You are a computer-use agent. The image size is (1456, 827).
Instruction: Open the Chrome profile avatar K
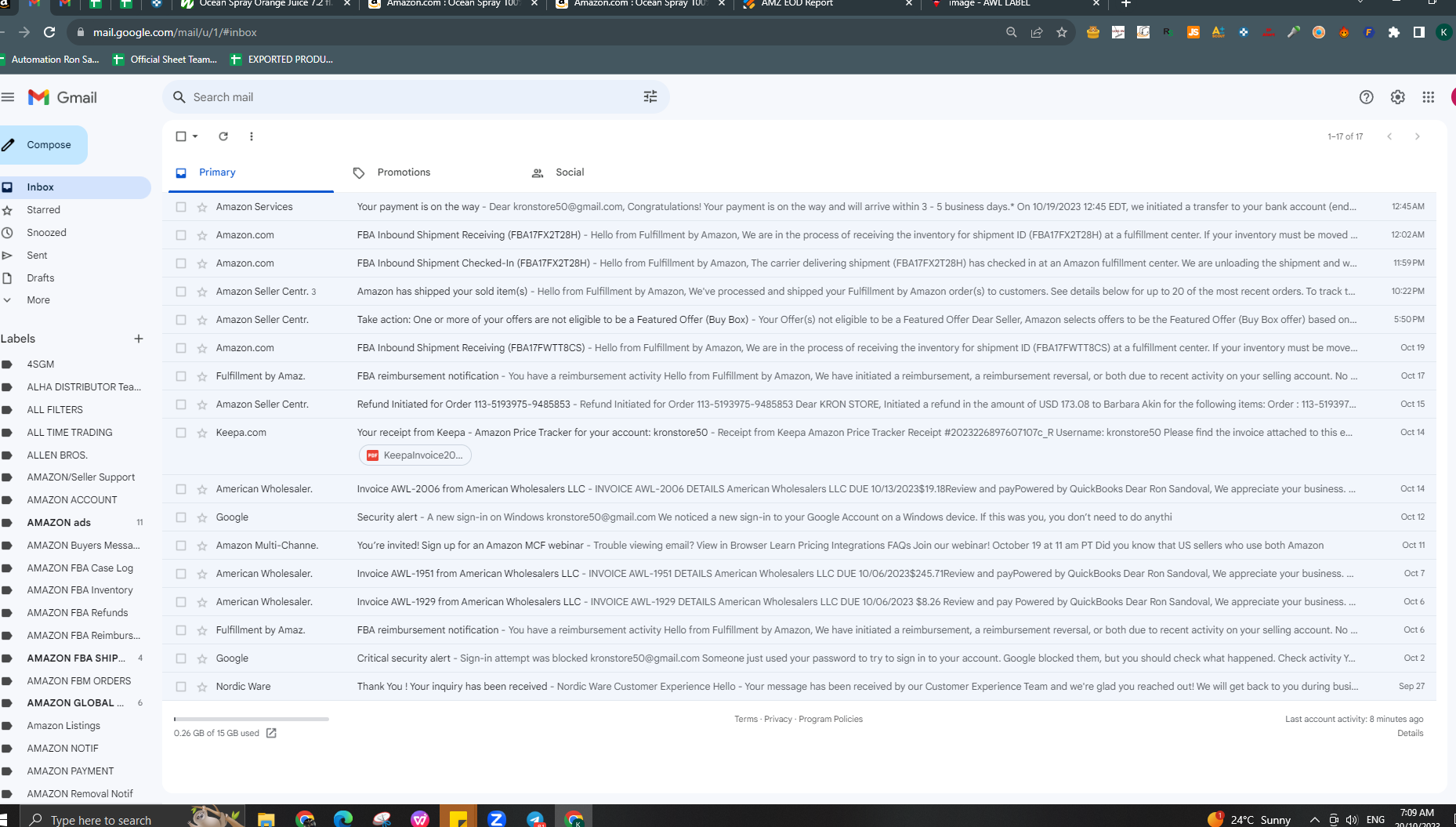point(1443,32)
